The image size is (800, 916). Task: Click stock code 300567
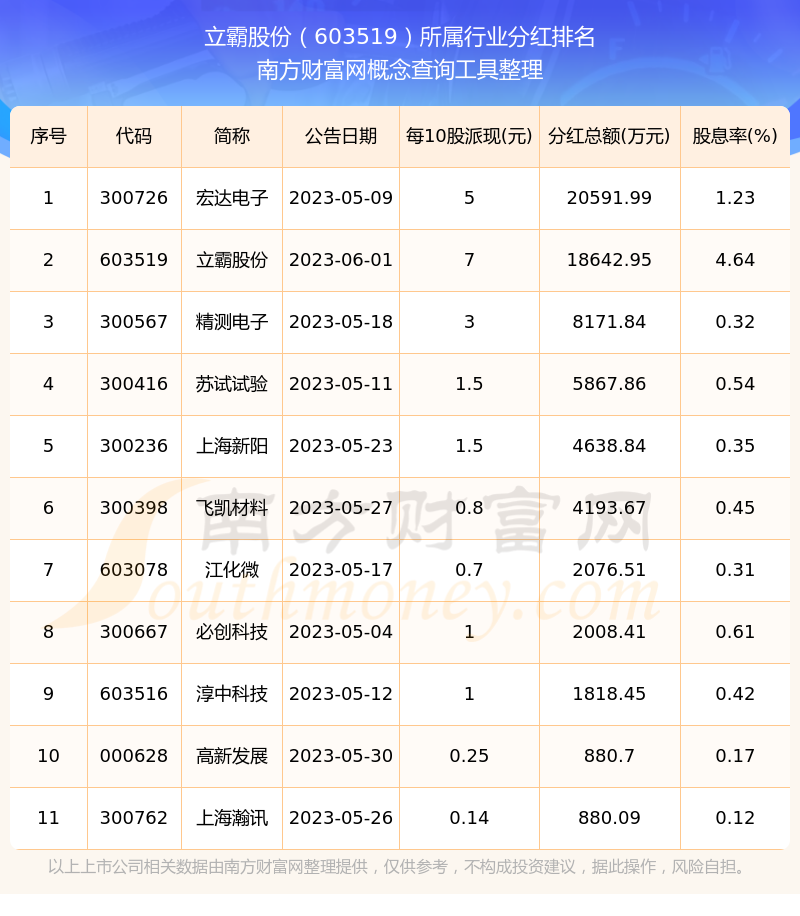134,322
